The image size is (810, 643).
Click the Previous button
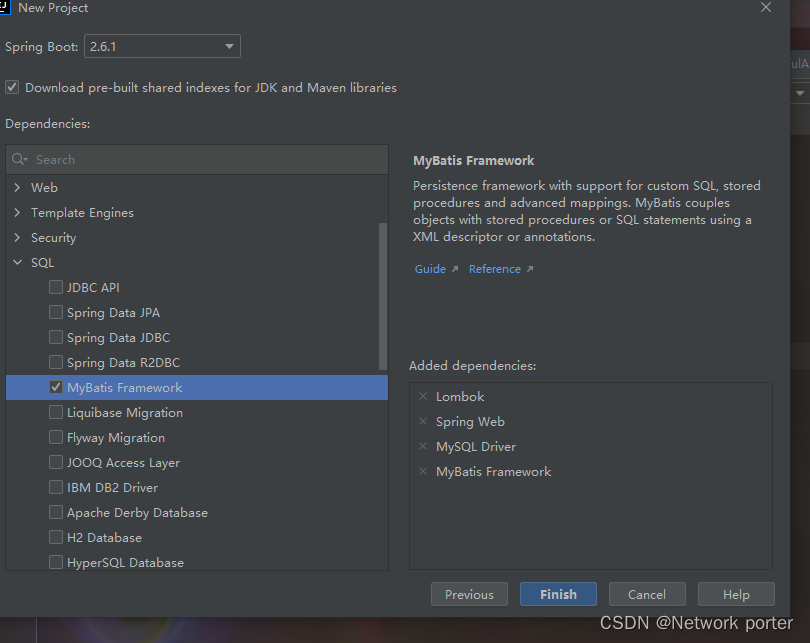(469, 594)
